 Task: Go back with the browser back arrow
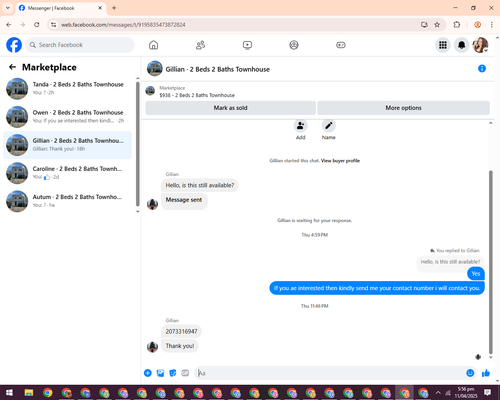9,24
